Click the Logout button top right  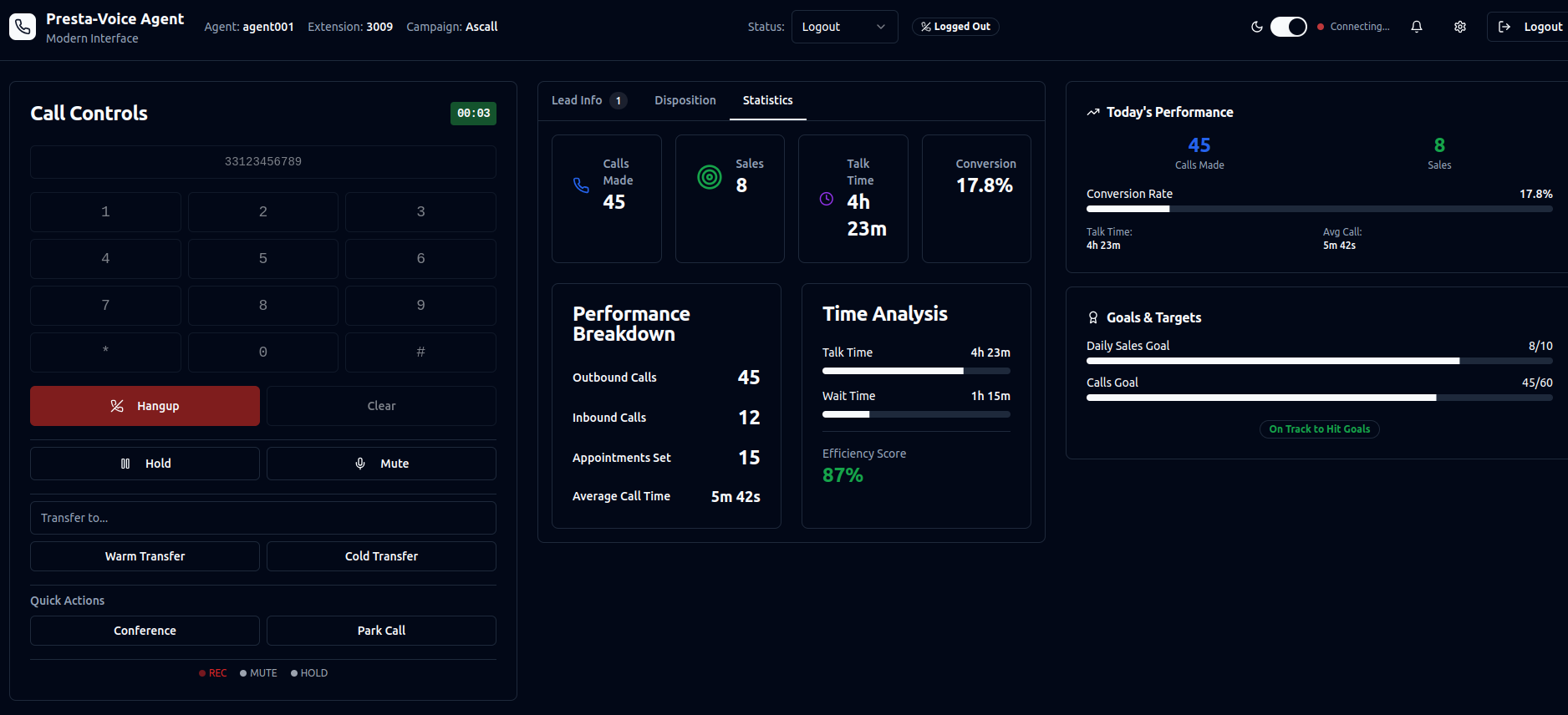coord(1530,27)
